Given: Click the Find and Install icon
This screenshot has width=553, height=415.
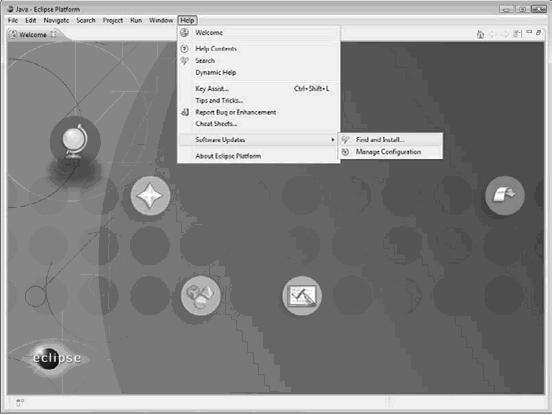Looking at the screenshot, I should click(x=345, y=140).
